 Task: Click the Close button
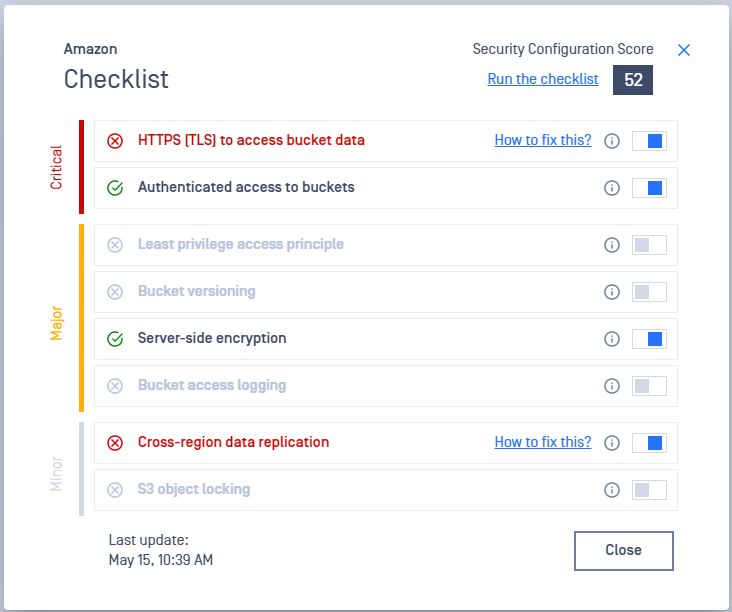623,550
